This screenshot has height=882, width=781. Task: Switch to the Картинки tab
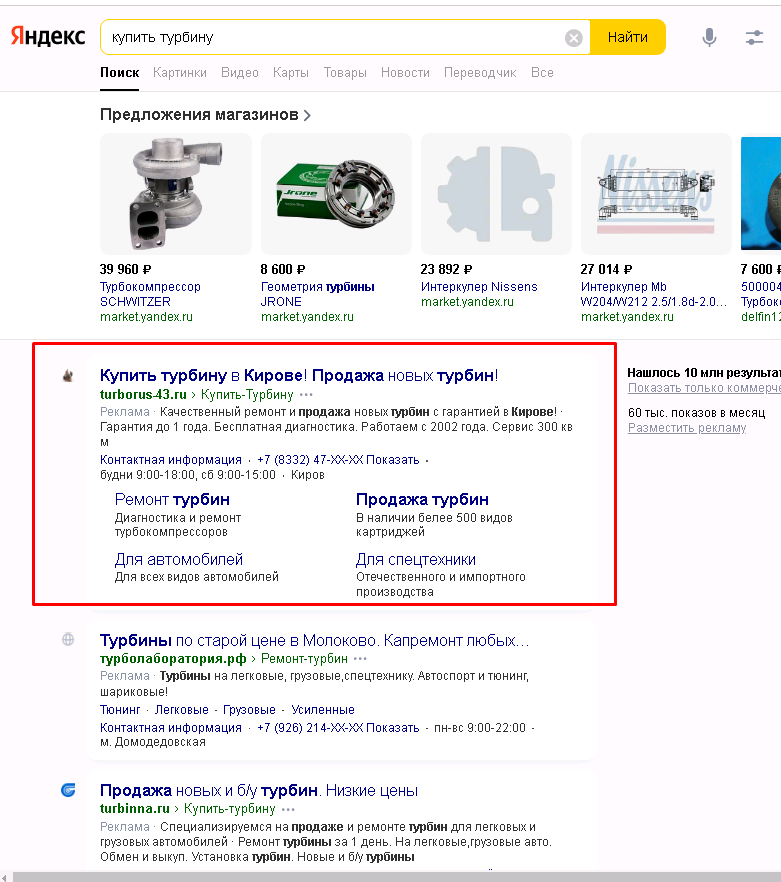point(180,73)
